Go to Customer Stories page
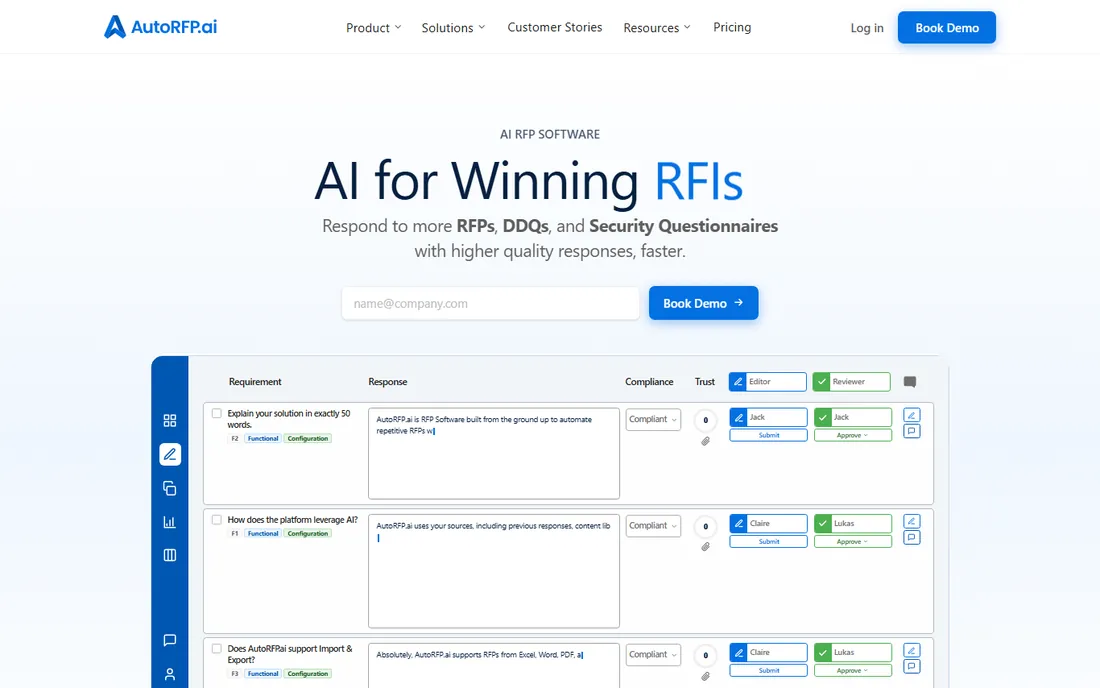 pos(554,27)
